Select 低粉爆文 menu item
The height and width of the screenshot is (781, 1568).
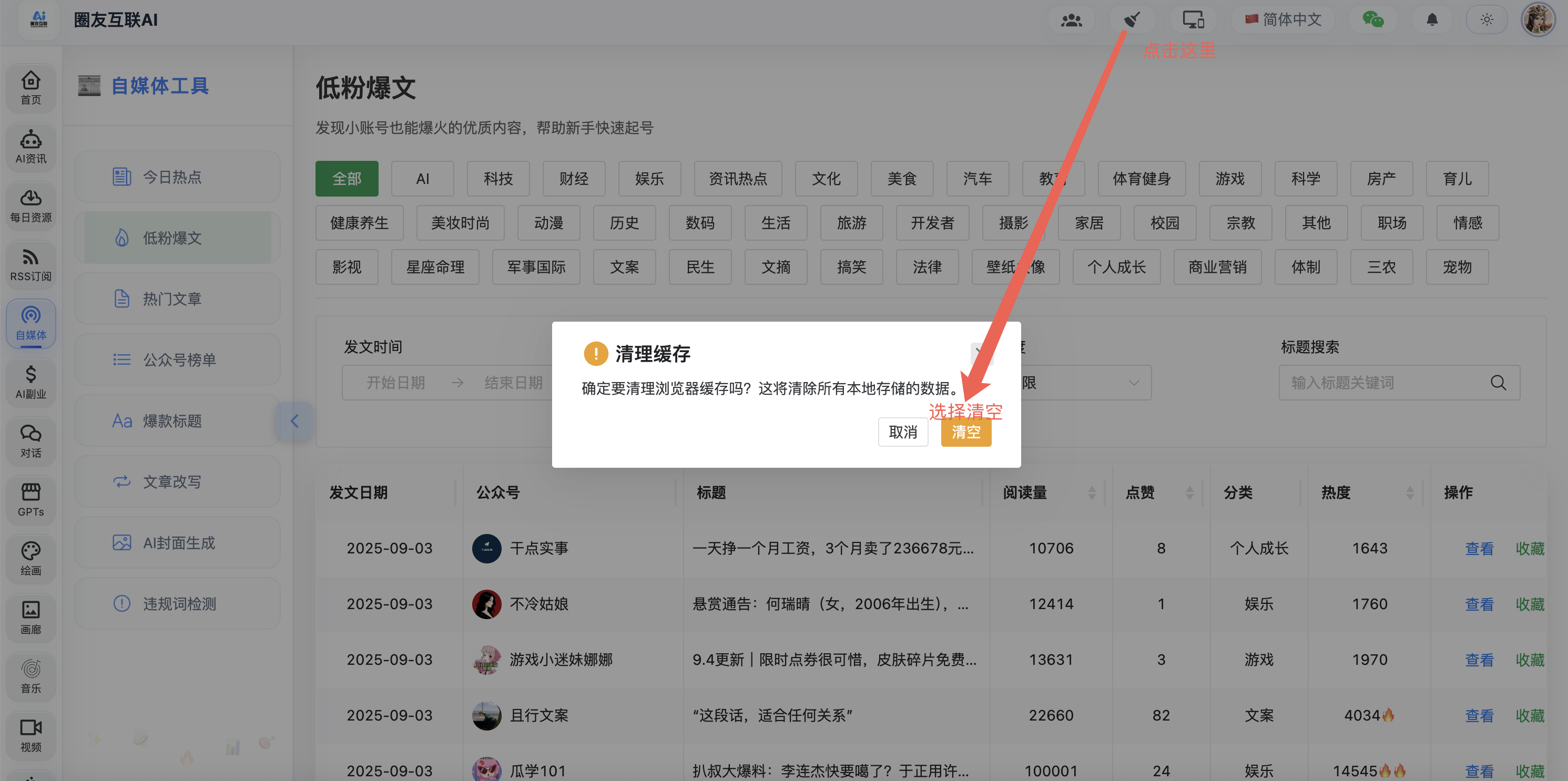(177, 238)
